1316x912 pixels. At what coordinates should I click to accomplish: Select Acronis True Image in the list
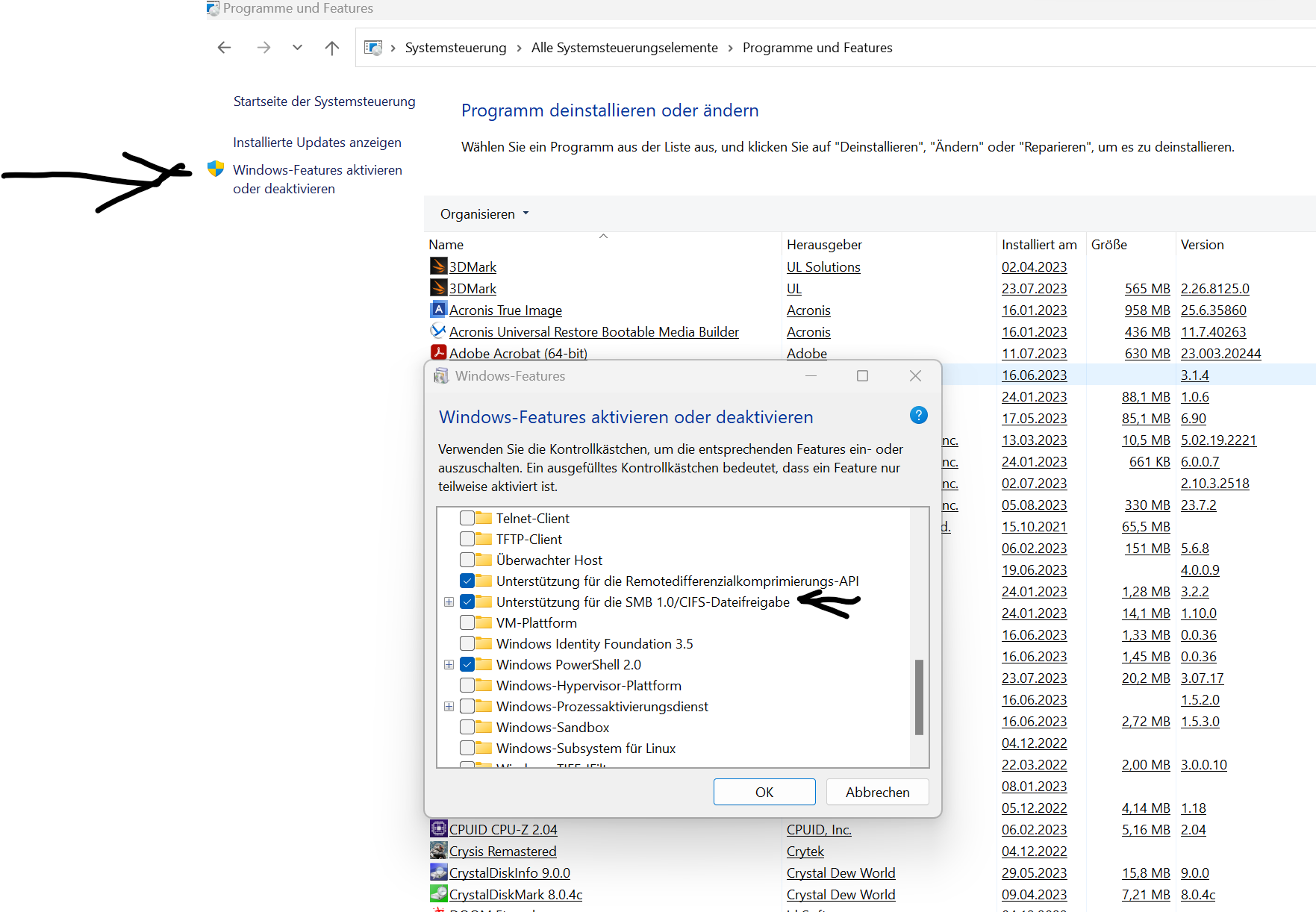[x=505, y=310]
